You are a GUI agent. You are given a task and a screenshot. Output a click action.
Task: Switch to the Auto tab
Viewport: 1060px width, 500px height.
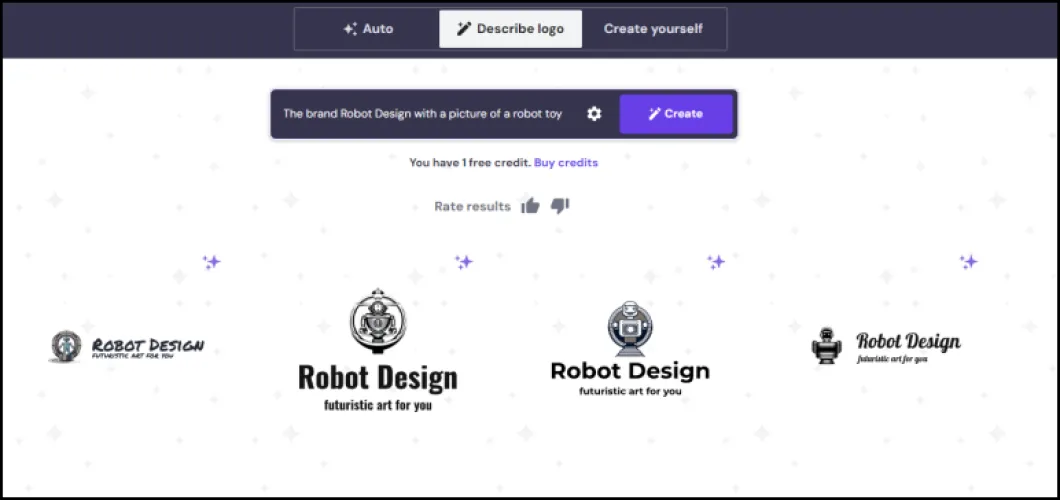pyautogui.click(x=368, y=29)
